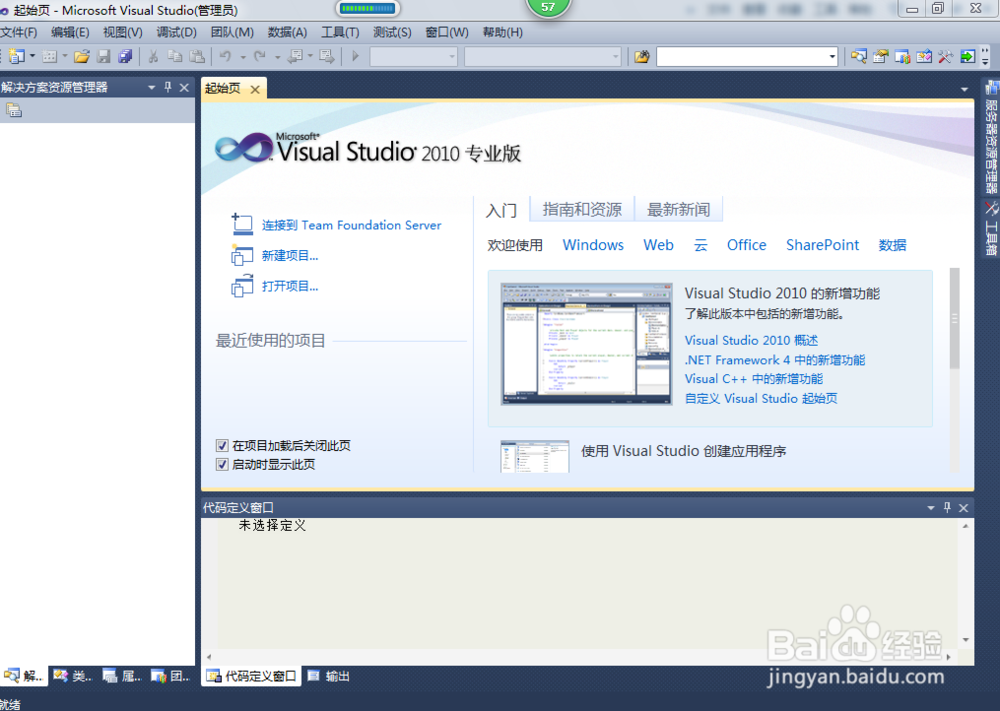Image resolution: width=1000 pixels, height=711 pixels.
Task: Click the Find text input box
Action: (742, 57)
